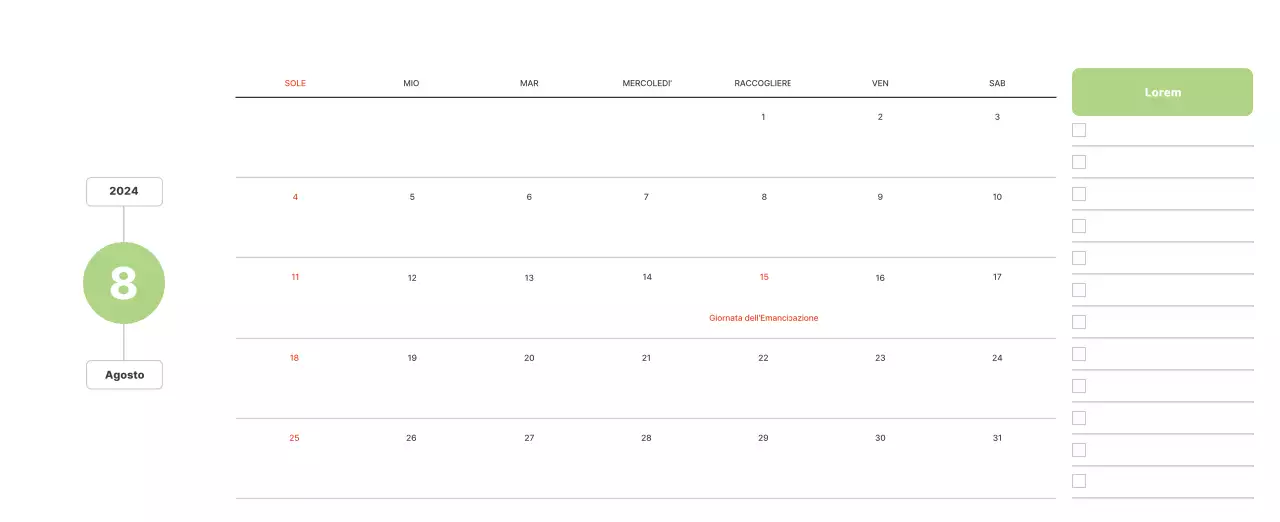Select the VEN column header
The image size is (1280, 522).
pos(880,83)
